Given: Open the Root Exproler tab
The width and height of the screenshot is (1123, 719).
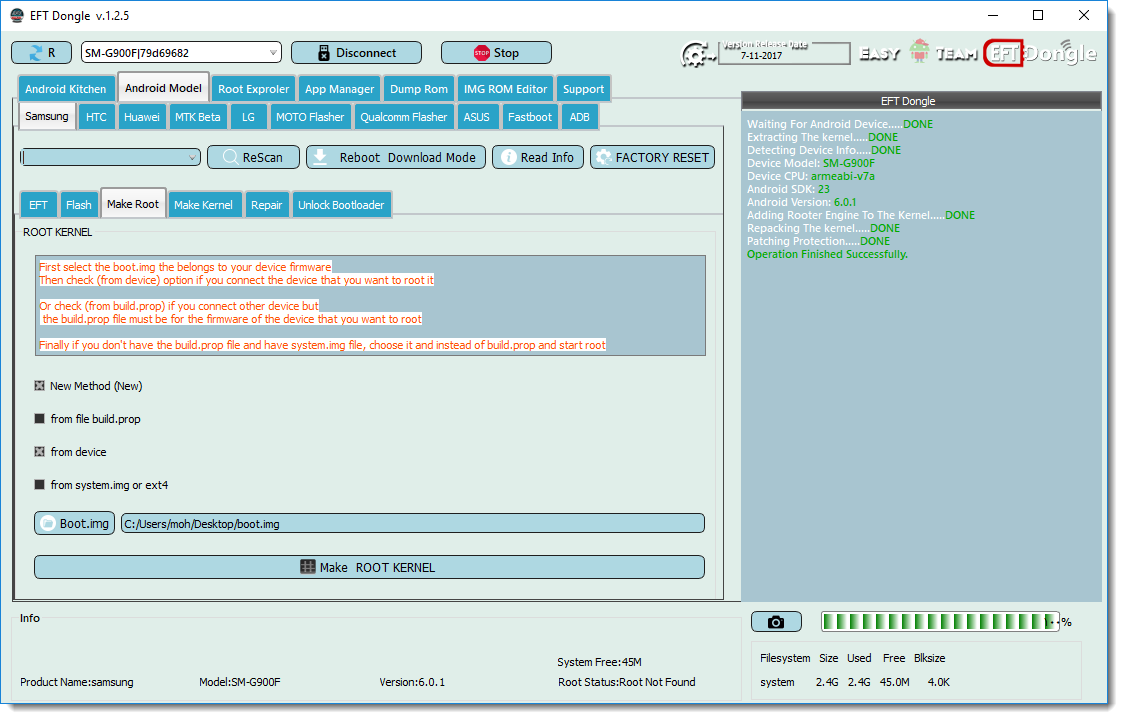Looking at the screenshot, I should coord(254,89).
